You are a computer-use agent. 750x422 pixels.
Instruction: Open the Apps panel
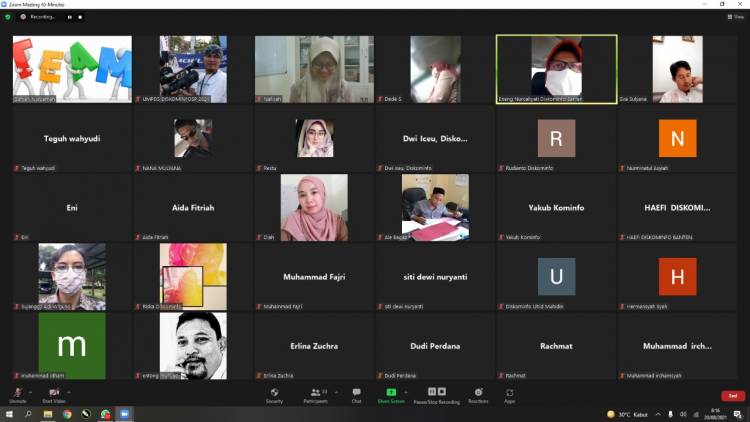[510, 394]
